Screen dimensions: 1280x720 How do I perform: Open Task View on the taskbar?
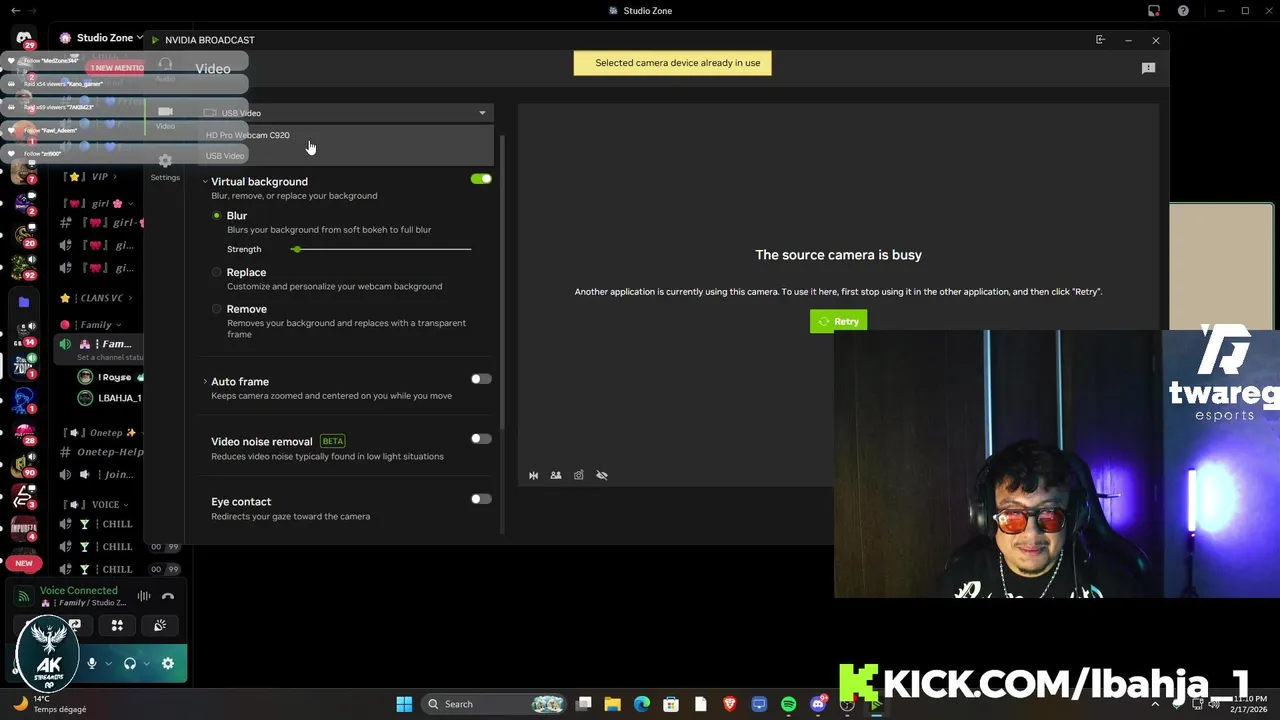pos(584,704)
